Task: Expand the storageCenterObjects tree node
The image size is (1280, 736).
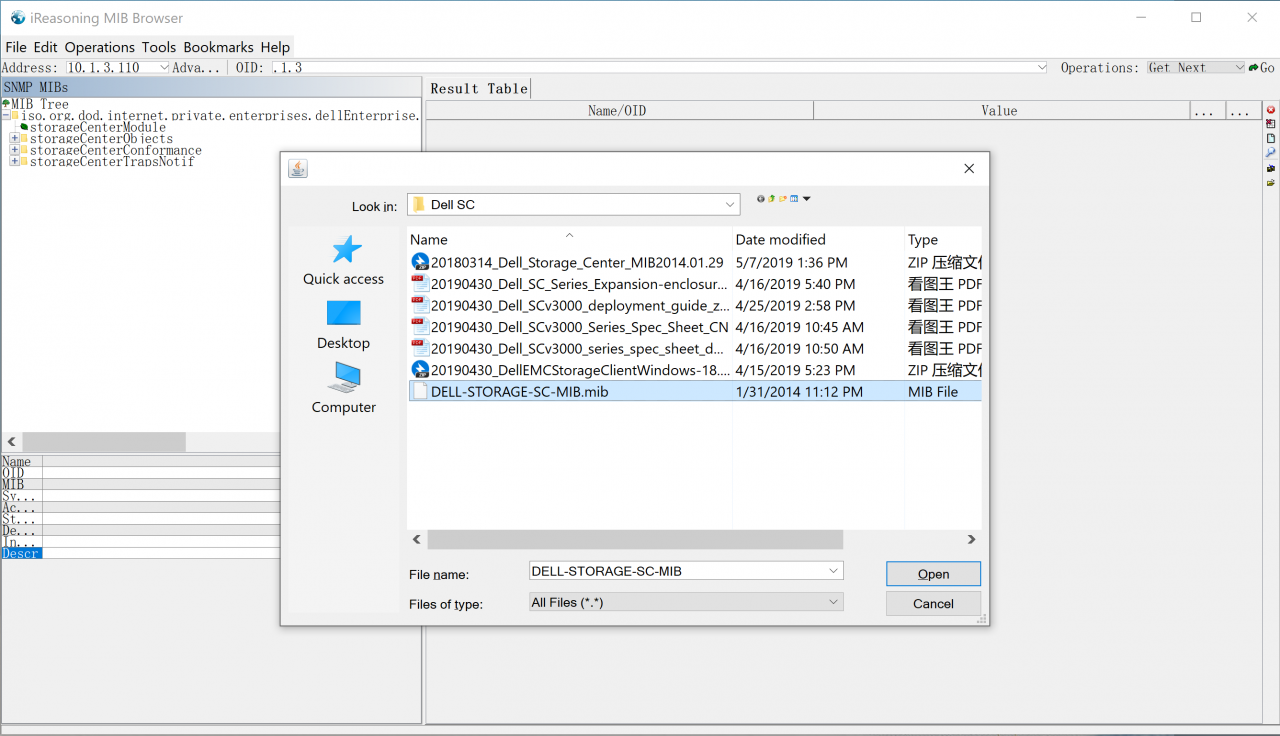Action: click(x=14, y=139)
